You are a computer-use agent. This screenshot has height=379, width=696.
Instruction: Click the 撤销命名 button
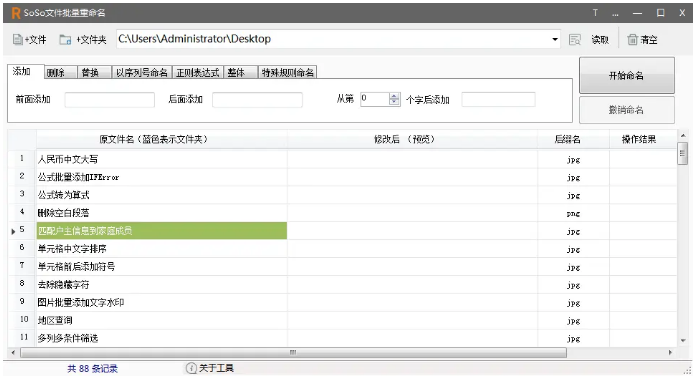coord(626,110)
